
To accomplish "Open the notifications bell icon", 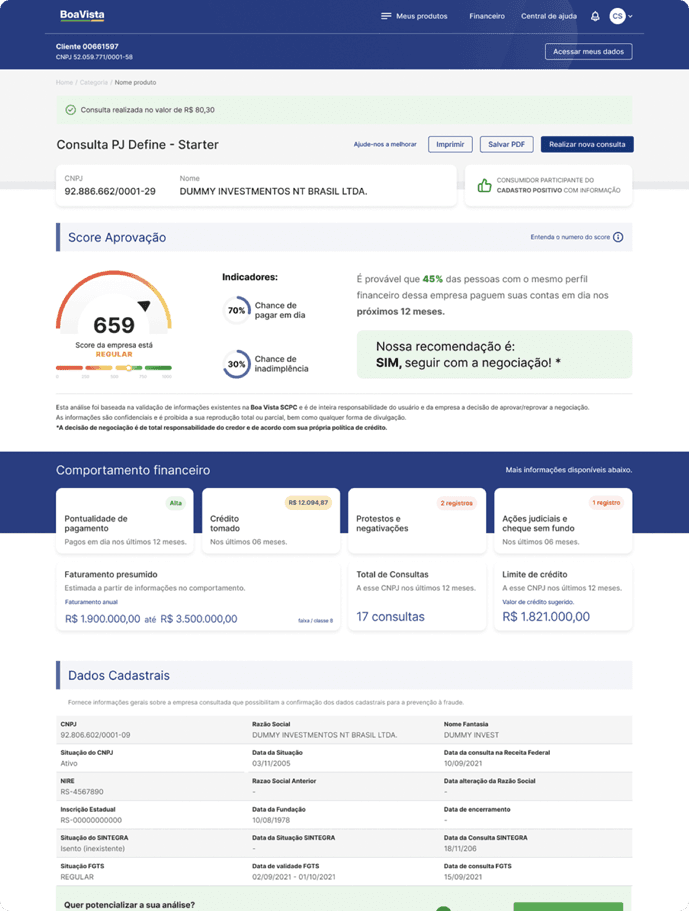I will pos(595,16).
